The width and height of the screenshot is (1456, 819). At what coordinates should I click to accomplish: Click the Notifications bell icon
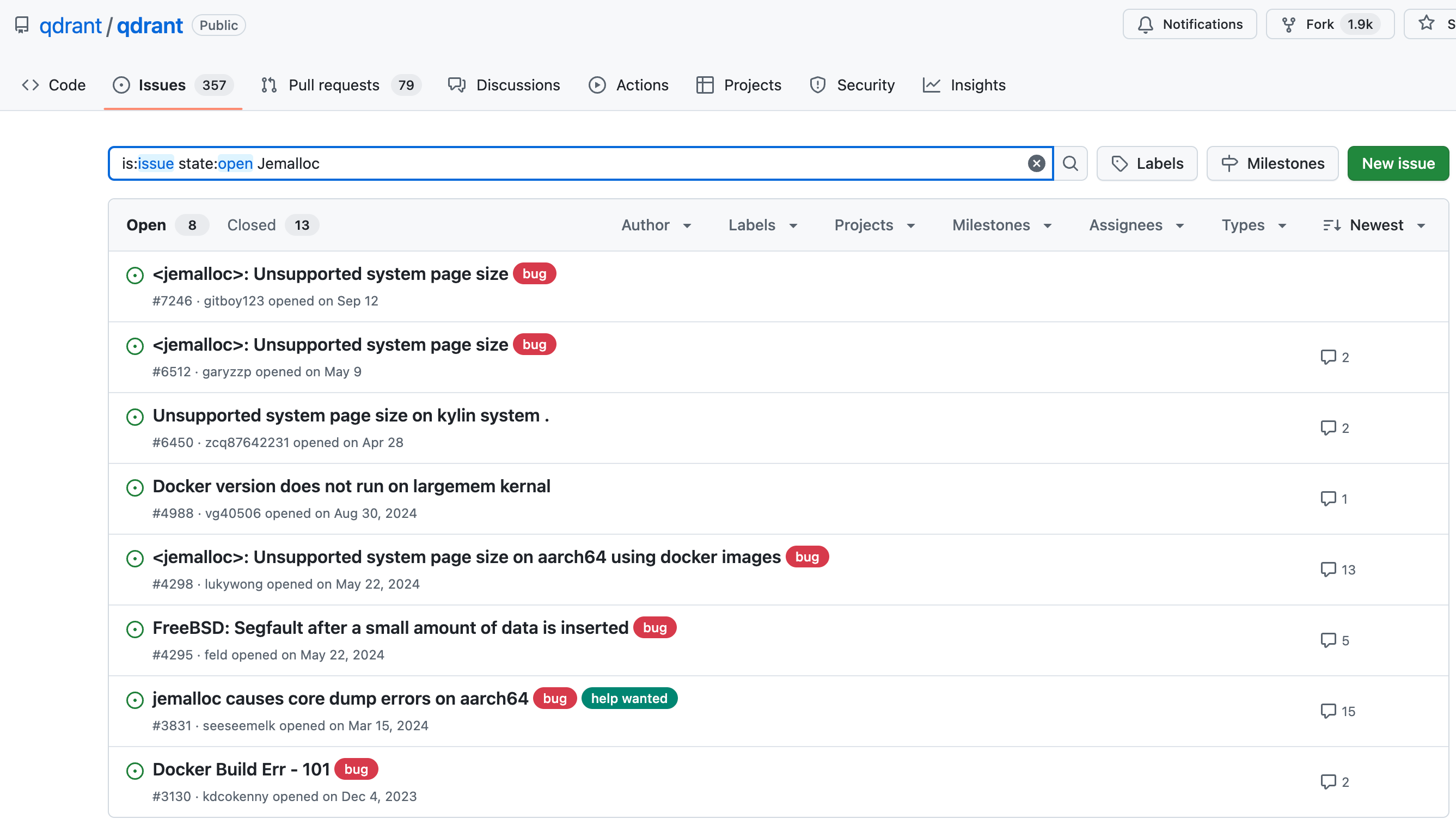[1145, 25]
